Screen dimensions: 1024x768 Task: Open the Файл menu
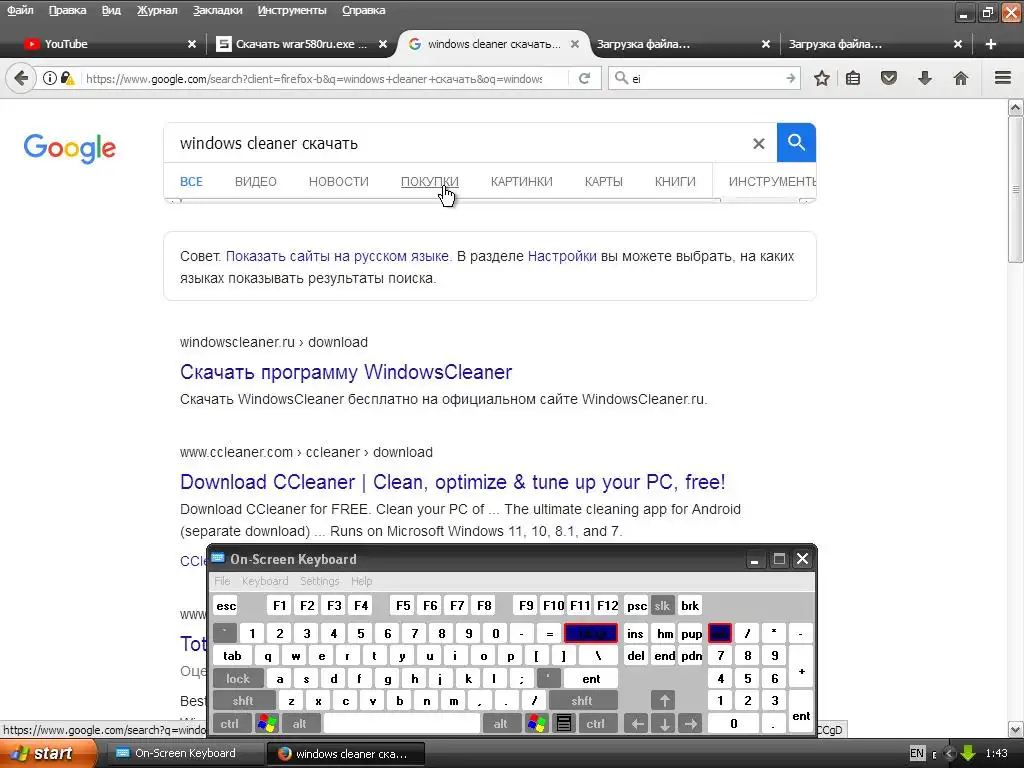(x=20, y=10)
